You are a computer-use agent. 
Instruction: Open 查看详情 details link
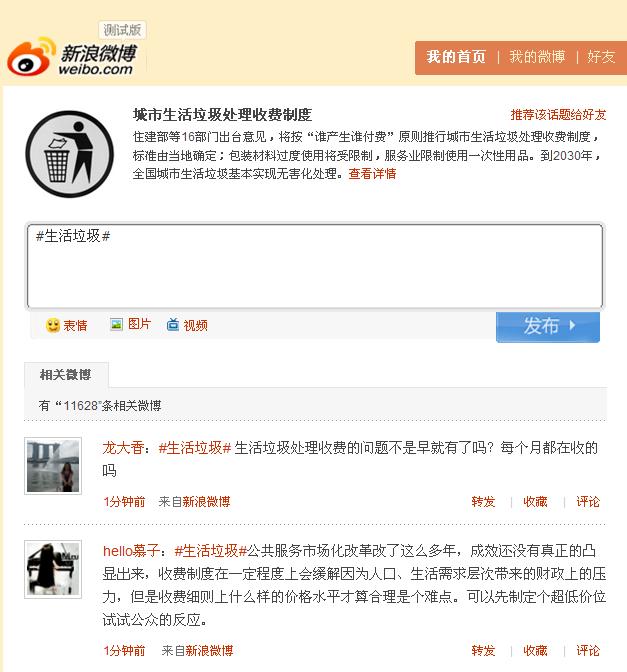click(x=372, y=174)
